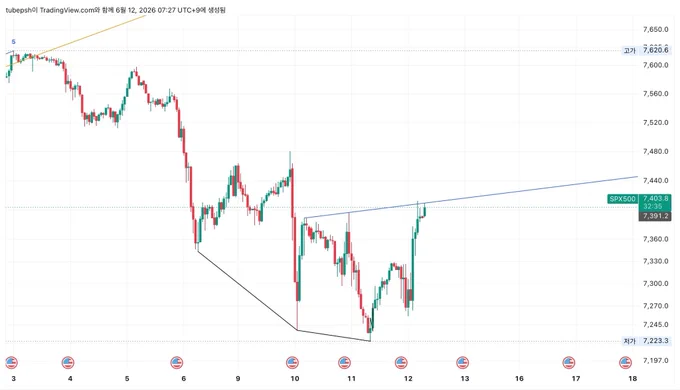The width and height of the screenshot is (680, 390).
Task: Open the economic event flag above date 11
Action: [345, 362]
